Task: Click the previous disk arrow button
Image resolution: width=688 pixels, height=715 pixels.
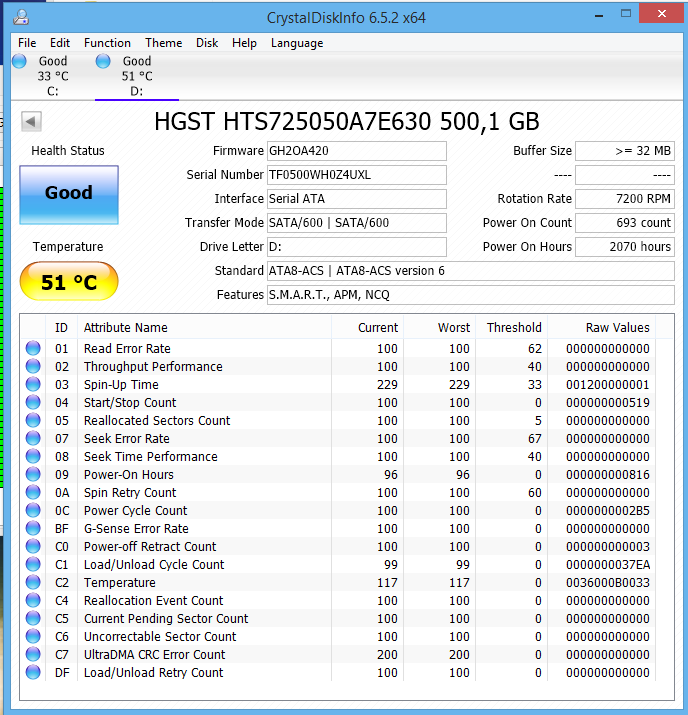Action: click(31, 121)
